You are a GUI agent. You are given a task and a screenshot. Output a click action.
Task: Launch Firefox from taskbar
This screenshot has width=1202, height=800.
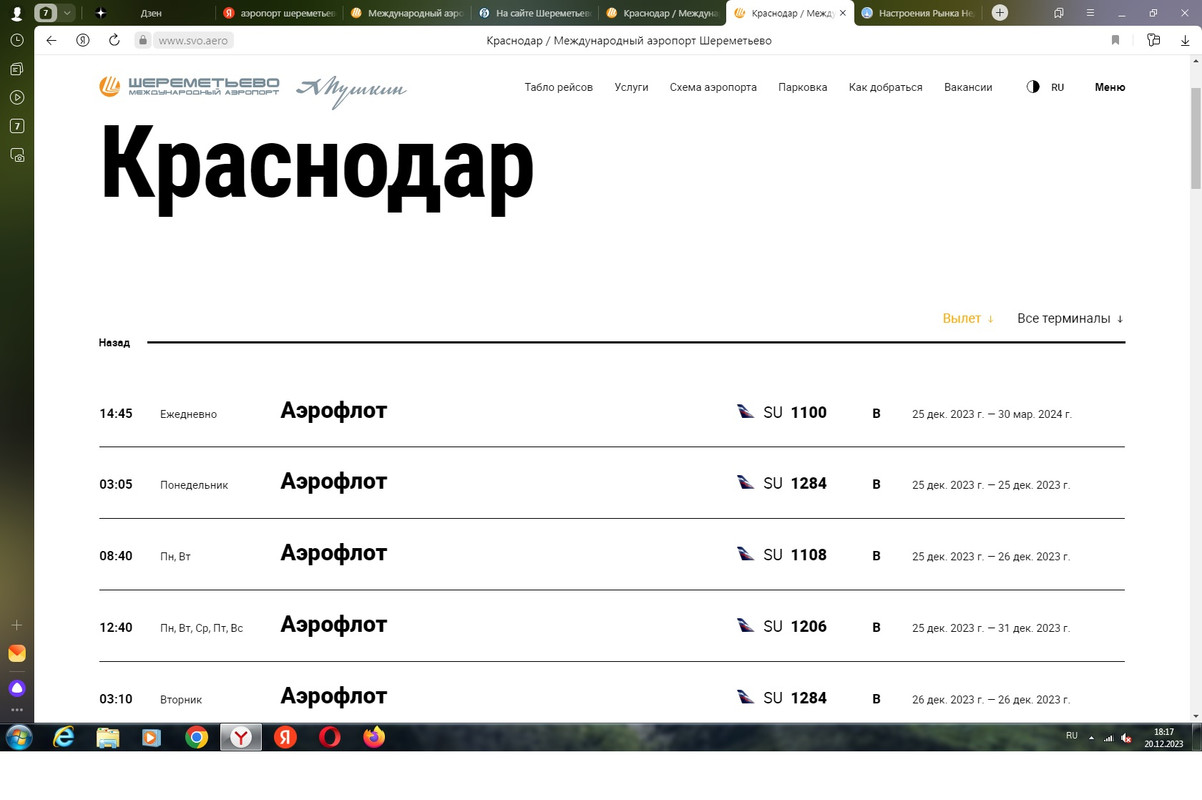coord(374,738)
